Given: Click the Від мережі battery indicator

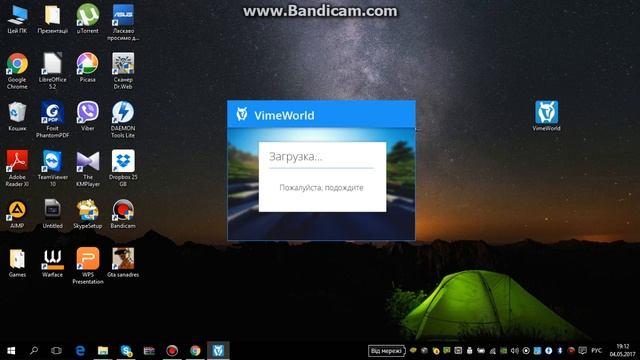Looking at the screenshot, I should click(386, 351).
